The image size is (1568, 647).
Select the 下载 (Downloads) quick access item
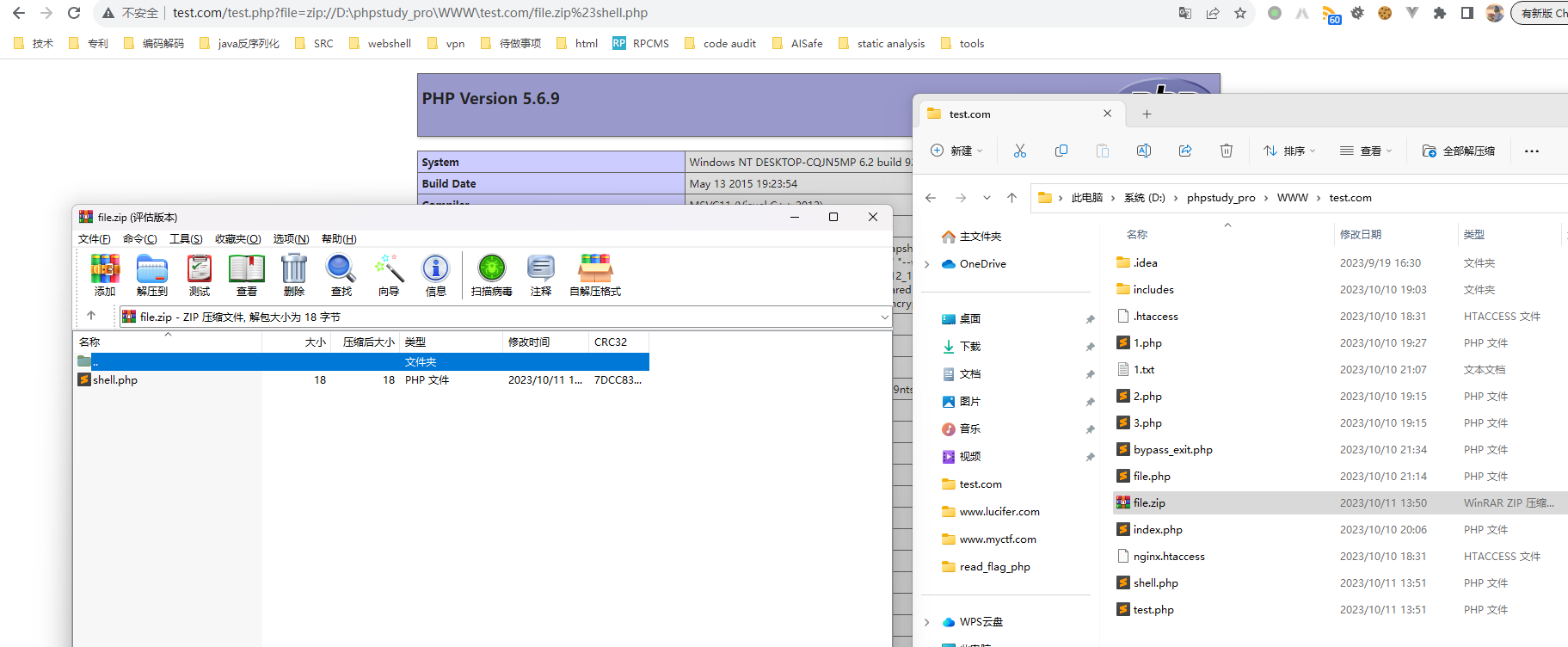(970, 347)
